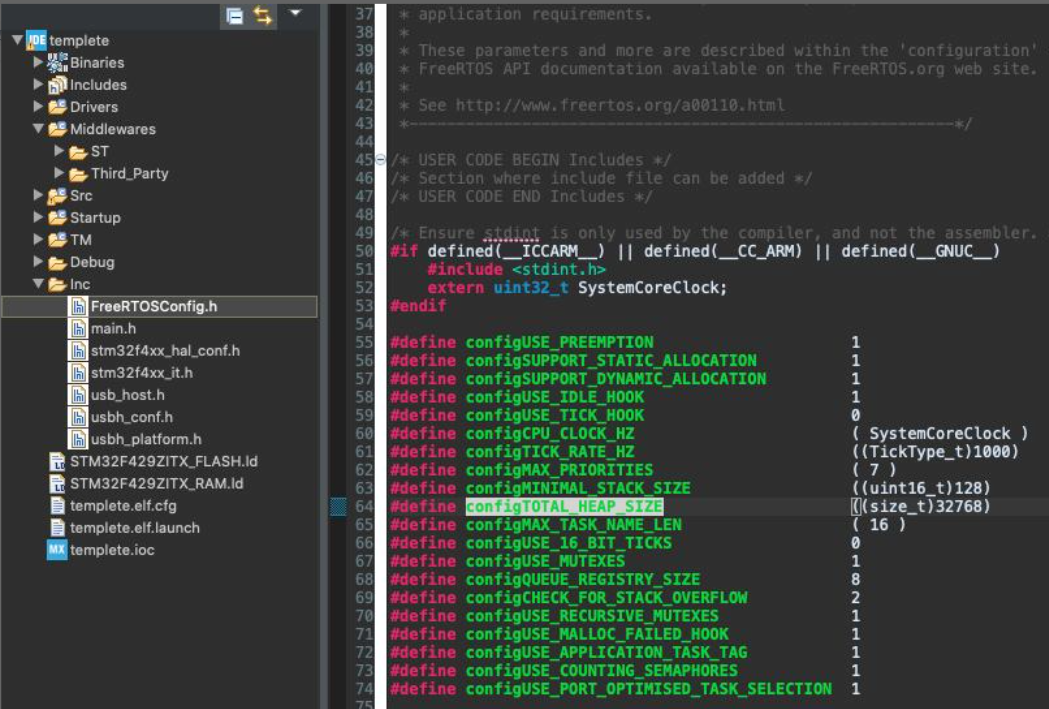1049x709 pixels.
Task: Expand the Drivers folder
Action: point(38,107)
